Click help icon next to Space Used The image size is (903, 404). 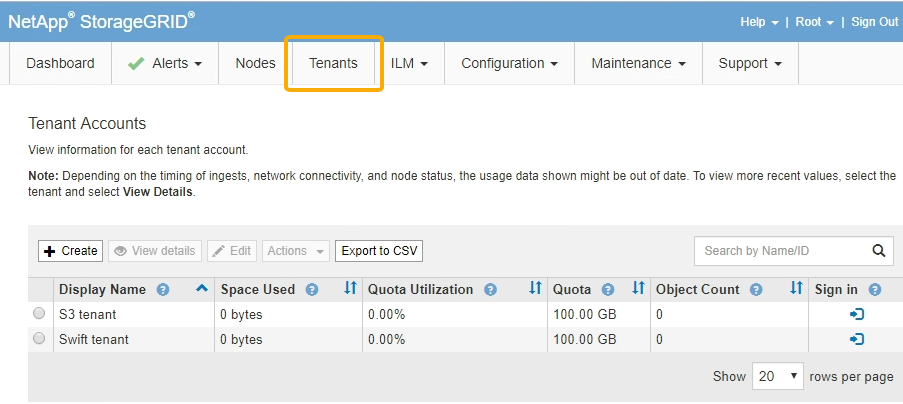pyautogui.click(x=312, y=290)
